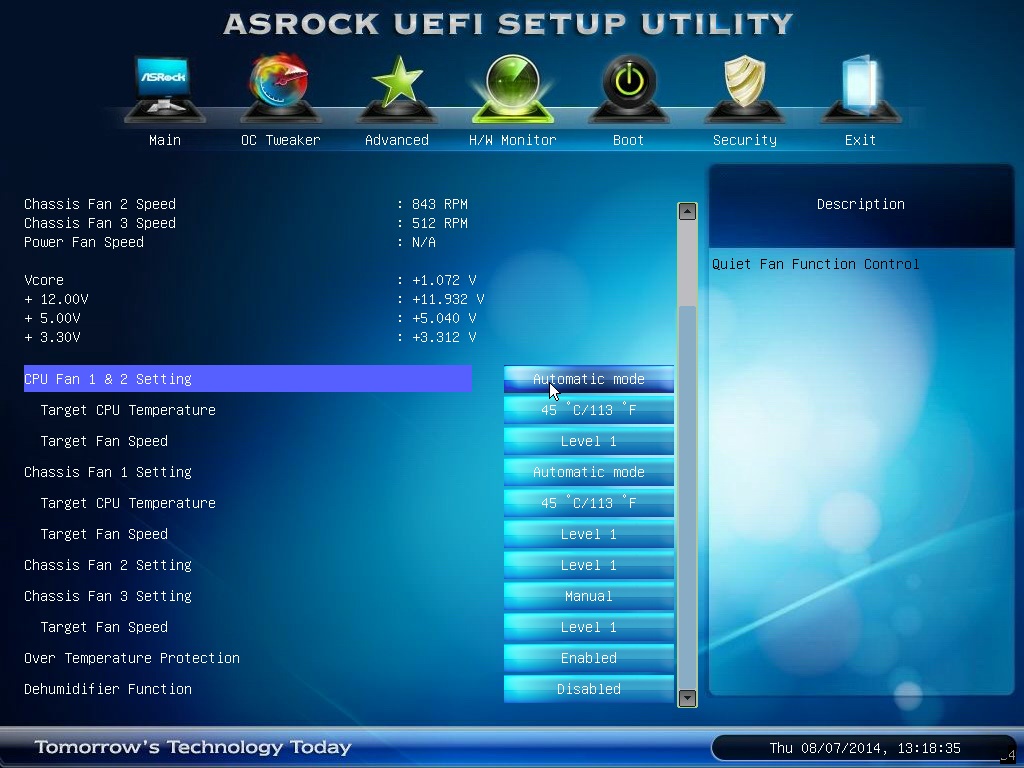
Task: Click the open door Exit icon
Action: (860, 88)
